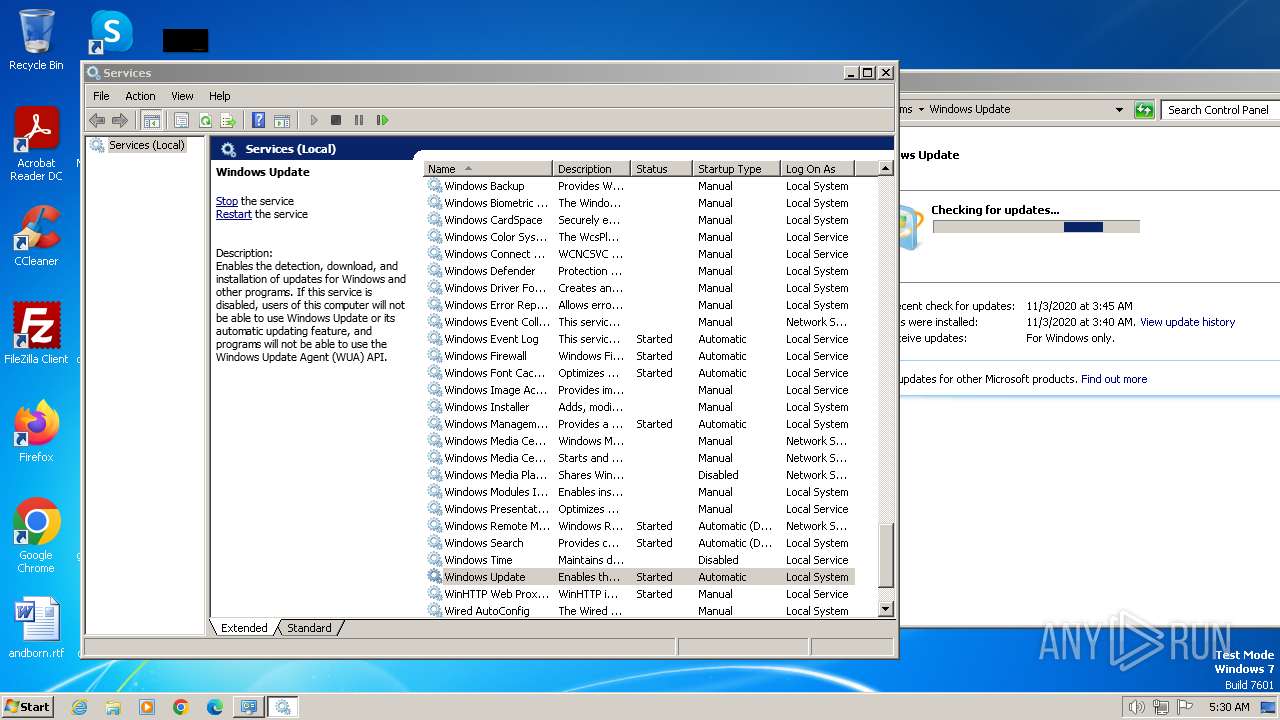Click the taskbar clock showing 5:30 AM
The image size is (1280, 720).
(1229, 707)
